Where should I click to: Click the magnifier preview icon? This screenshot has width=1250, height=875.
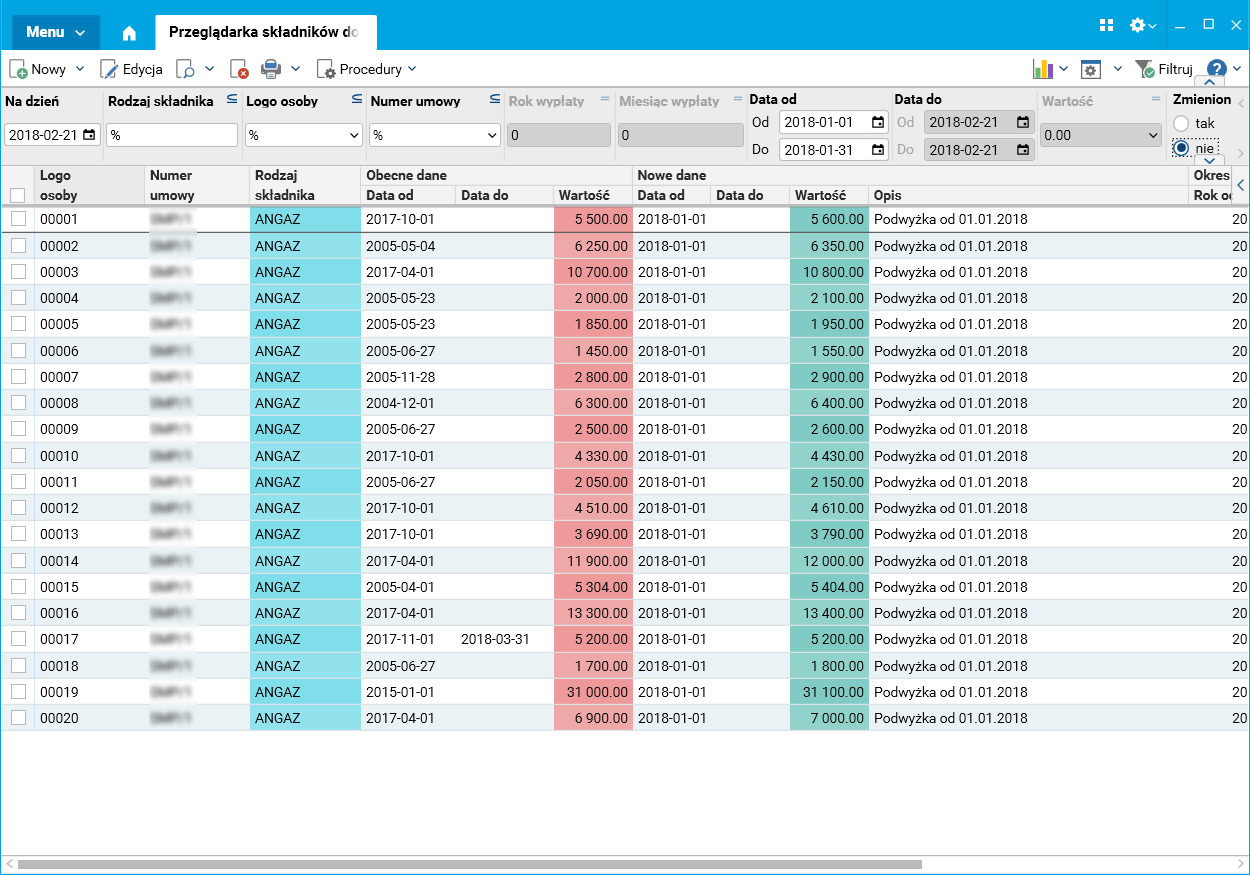coord(185,69)
